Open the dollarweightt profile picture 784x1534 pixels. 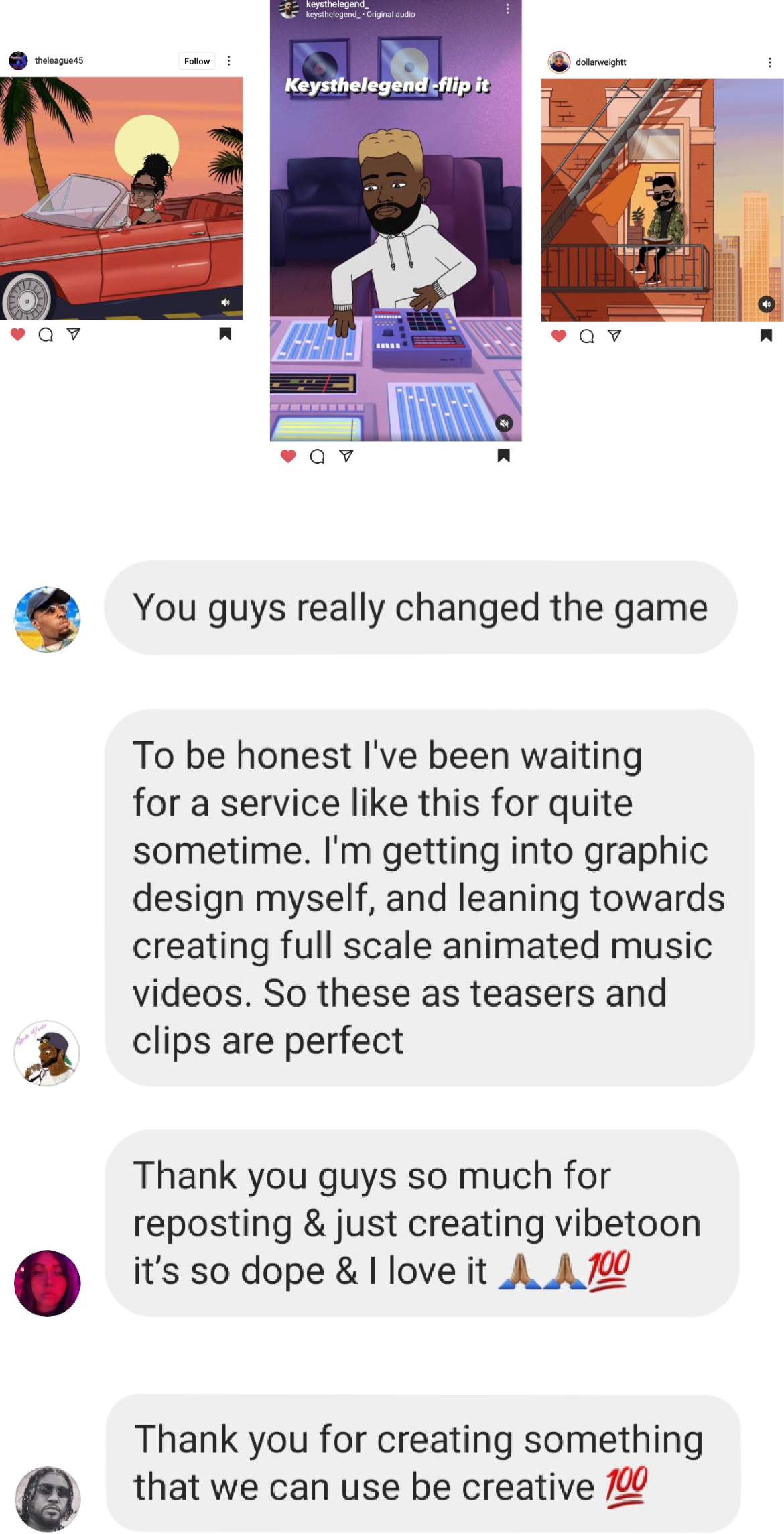(x=559, y=62)
